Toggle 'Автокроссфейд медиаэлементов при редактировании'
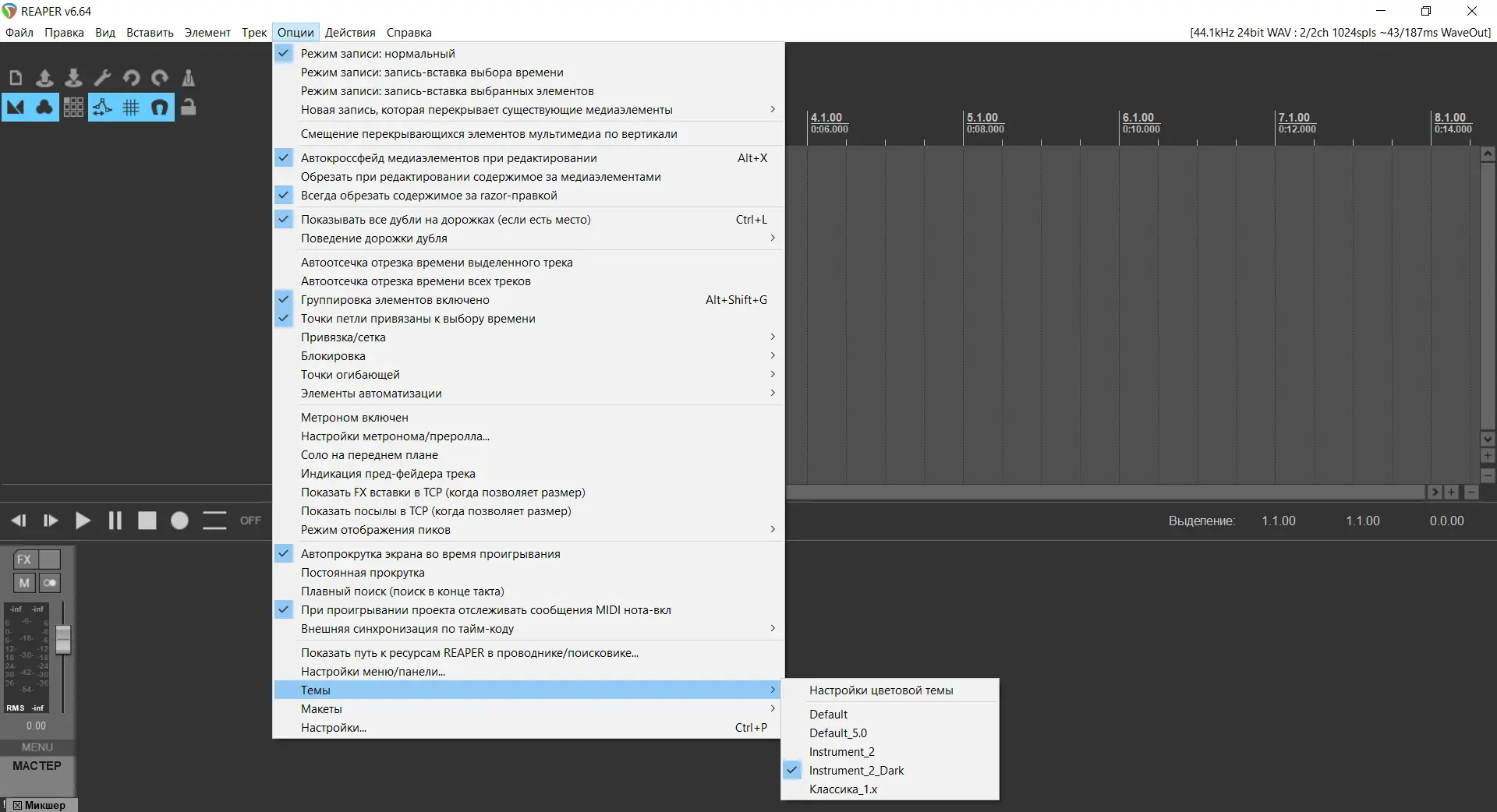 tap(528, 158)
